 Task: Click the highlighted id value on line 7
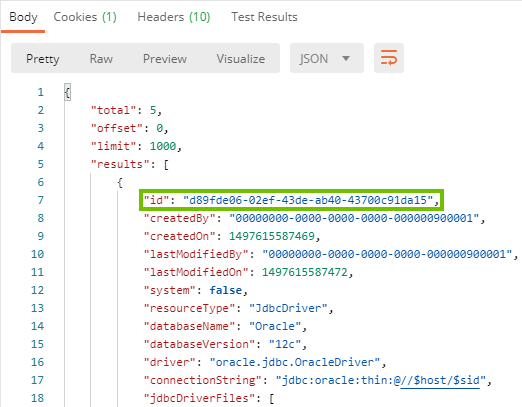[308, 200]
